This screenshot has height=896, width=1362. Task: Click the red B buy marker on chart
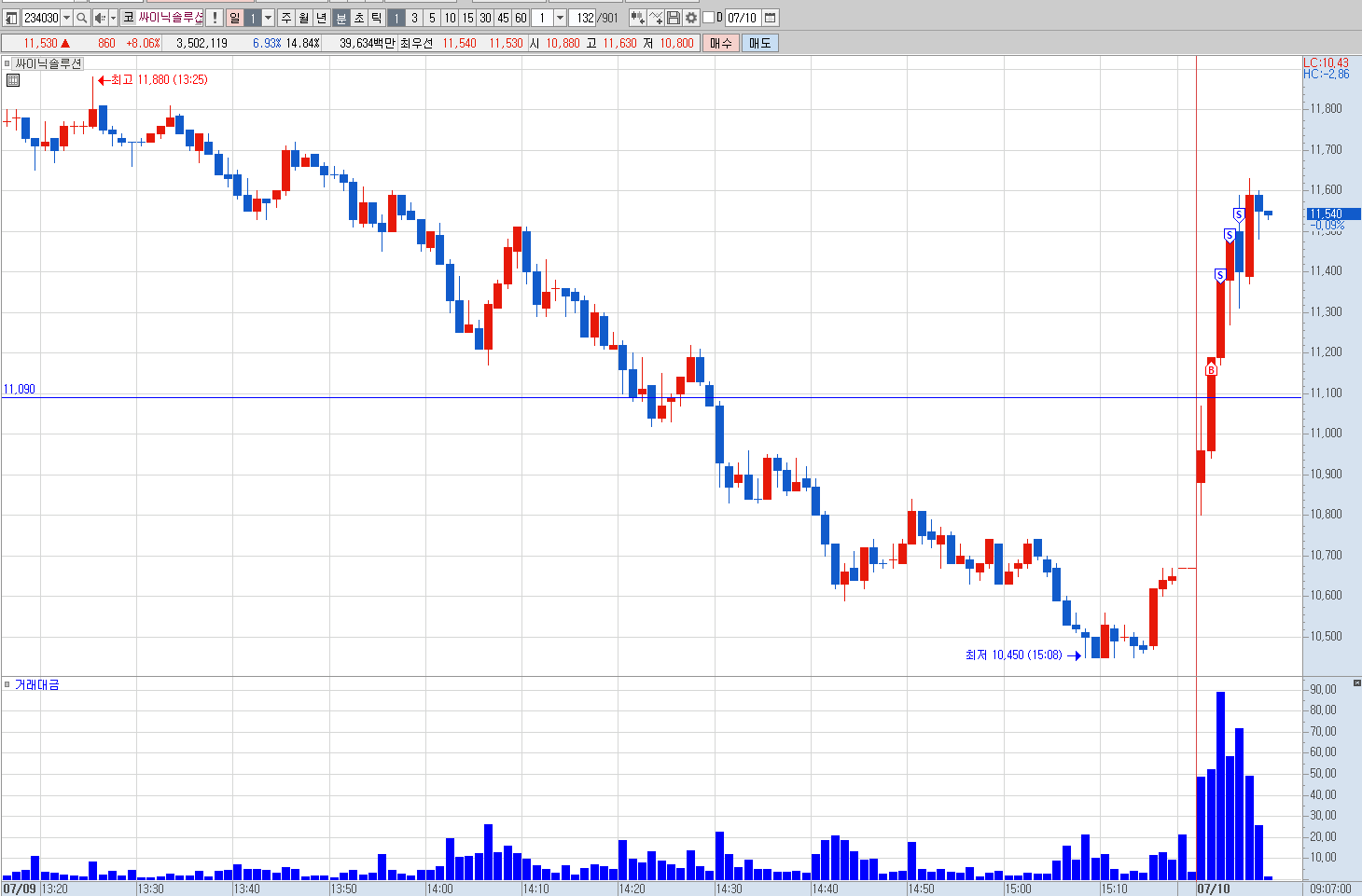(x=1211, y=370)
